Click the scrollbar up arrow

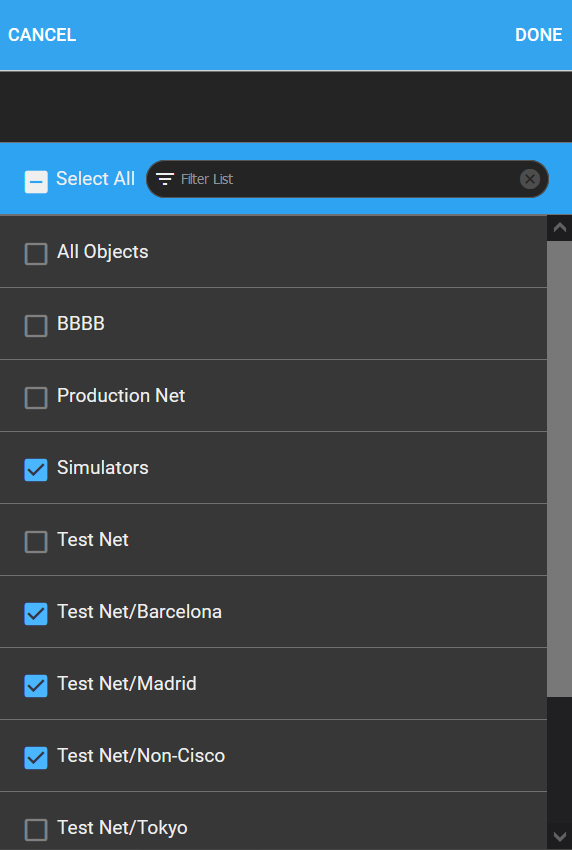coord(560,228)
